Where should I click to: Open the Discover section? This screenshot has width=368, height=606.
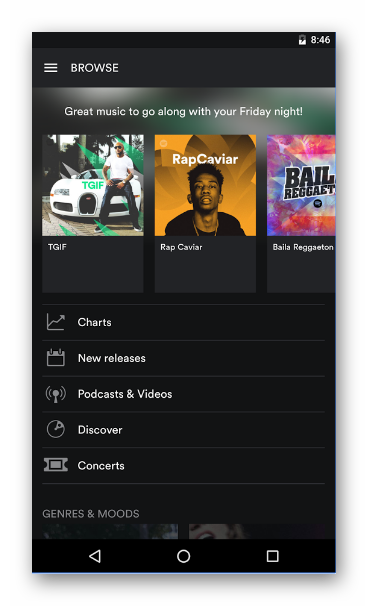point(184,430)
